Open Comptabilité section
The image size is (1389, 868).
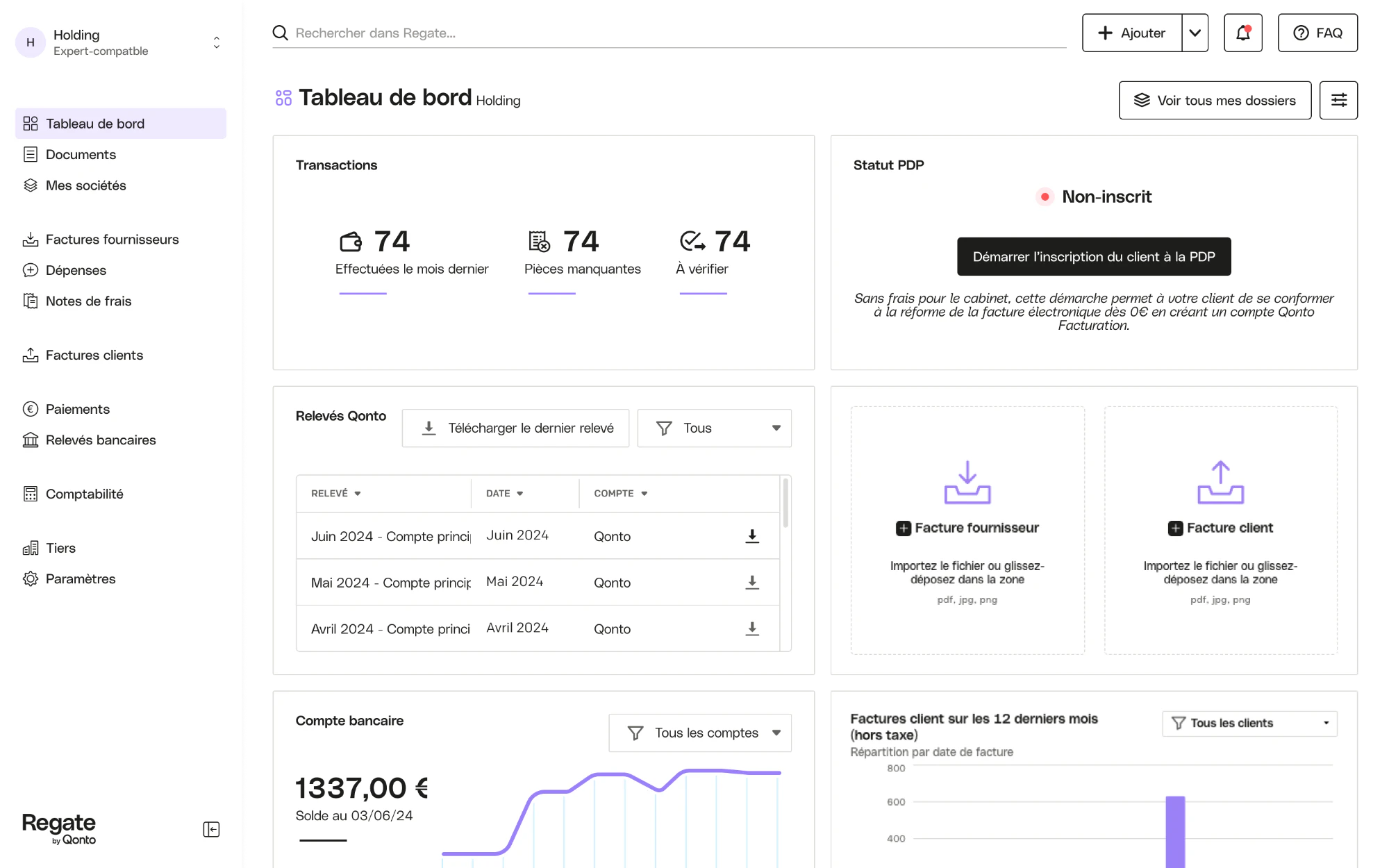(121, 494)
